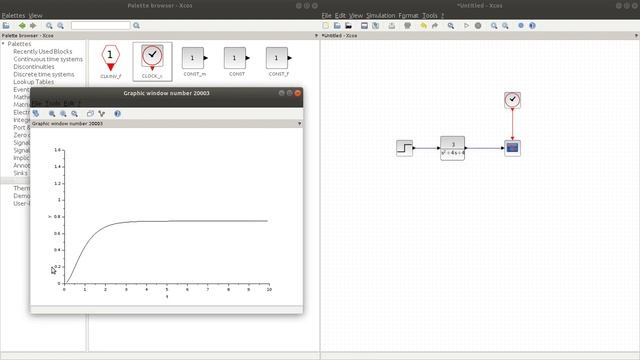The width and height of the screenshot is (640, 360).
Task: Open Untitled Xcos dock panel arrow
Action: [636, 36]
